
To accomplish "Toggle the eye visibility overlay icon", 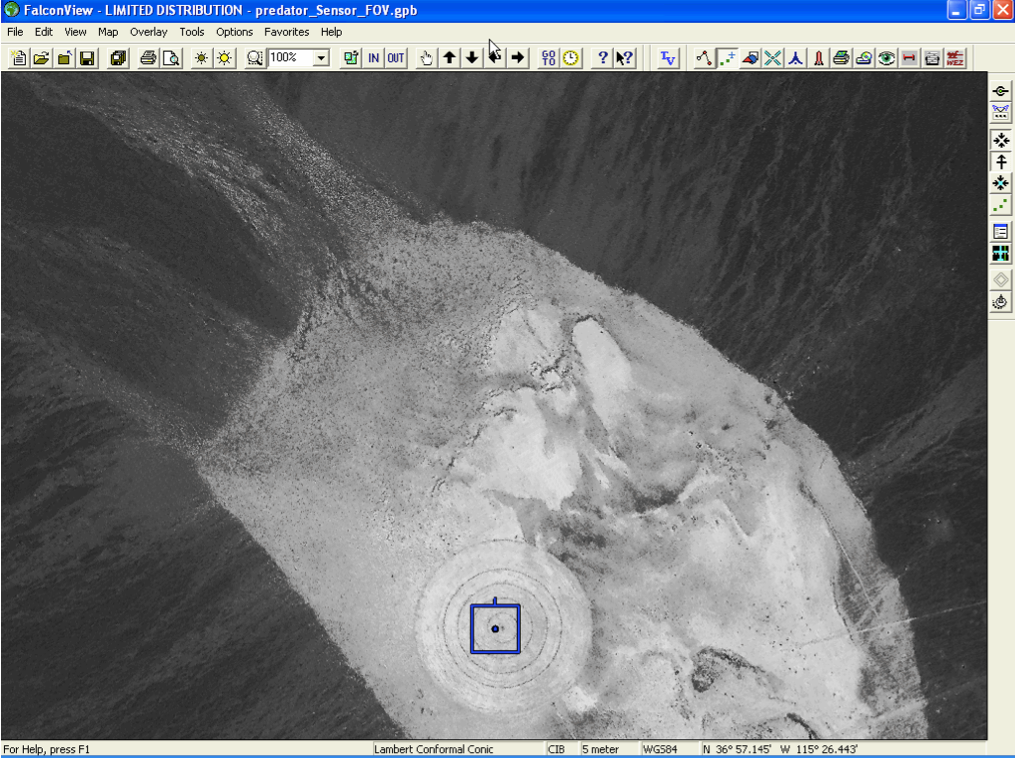I will click(886, 58).
